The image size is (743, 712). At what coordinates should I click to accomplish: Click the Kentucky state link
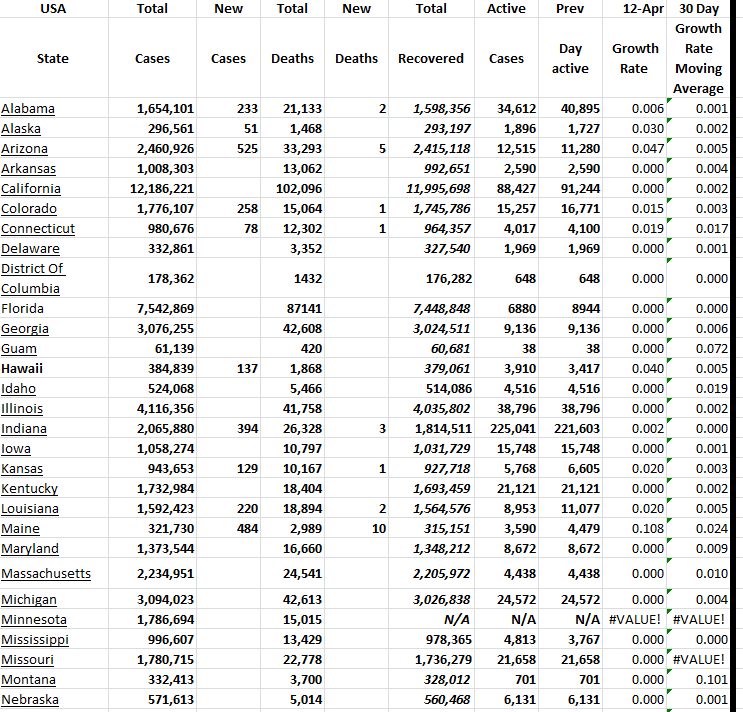(29, 488)
